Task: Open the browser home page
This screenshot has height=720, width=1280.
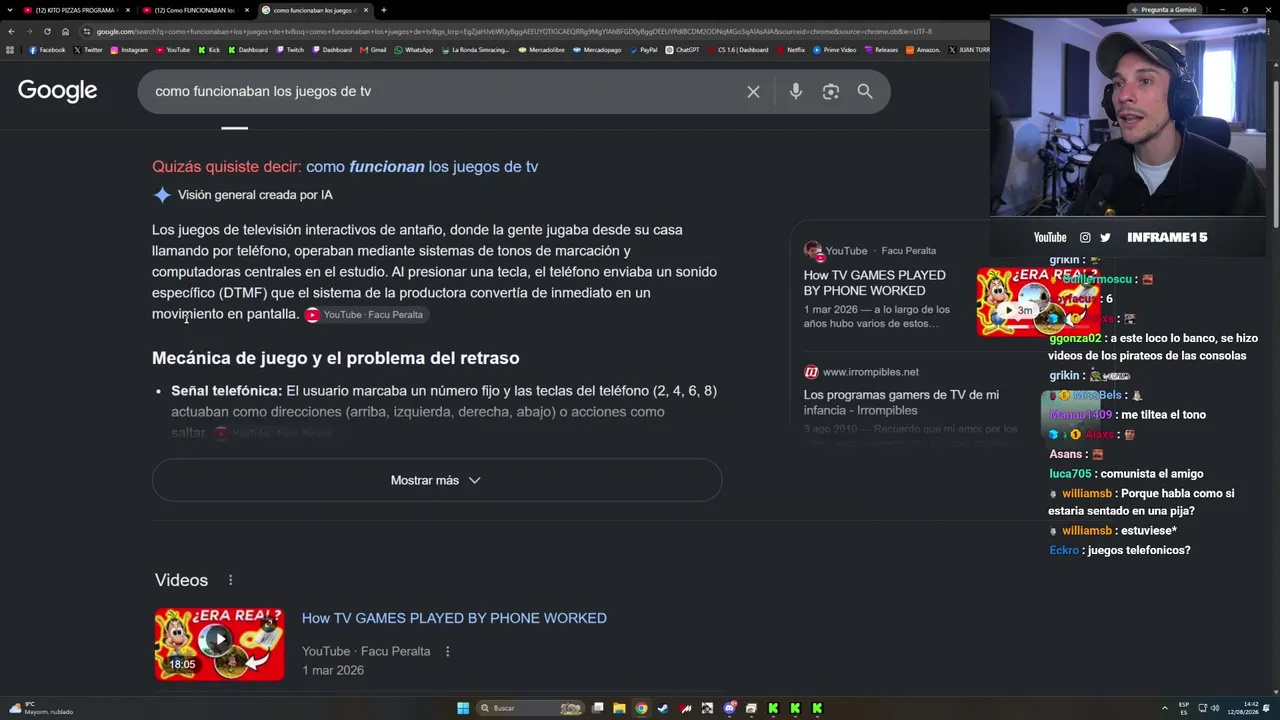Action: coord(65,31)
